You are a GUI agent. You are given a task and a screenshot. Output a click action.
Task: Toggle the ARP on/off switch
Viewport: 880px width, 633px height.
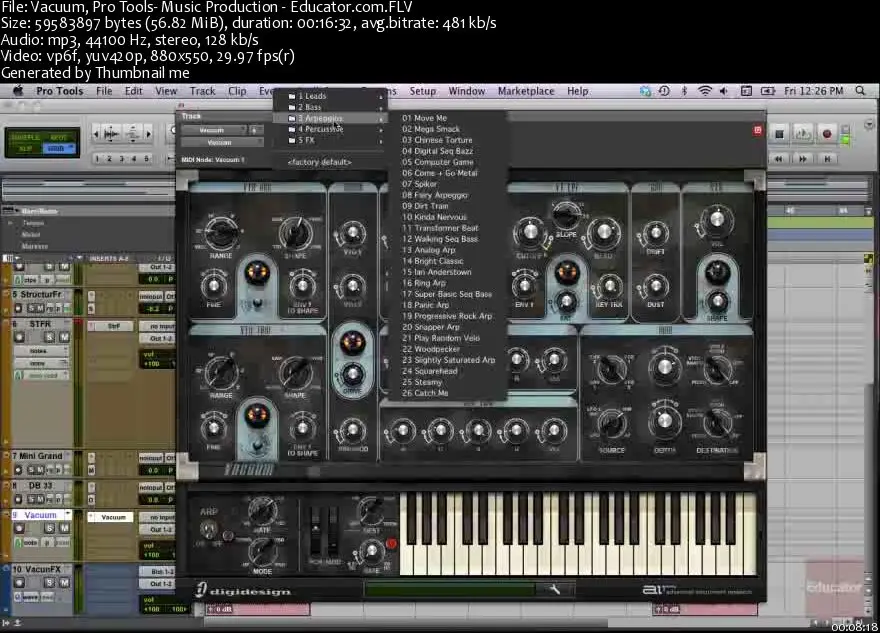coord(209,530)
